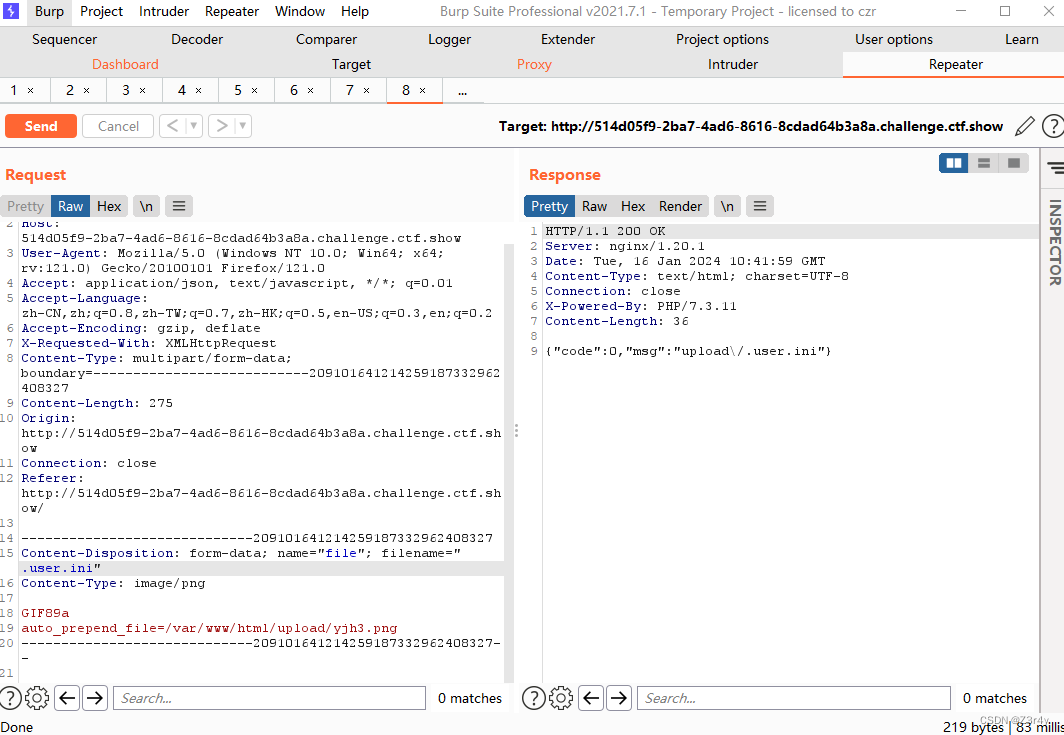Open the Help menu
The width and height of the screenshot is (1064, 735).
pos(355,12)
